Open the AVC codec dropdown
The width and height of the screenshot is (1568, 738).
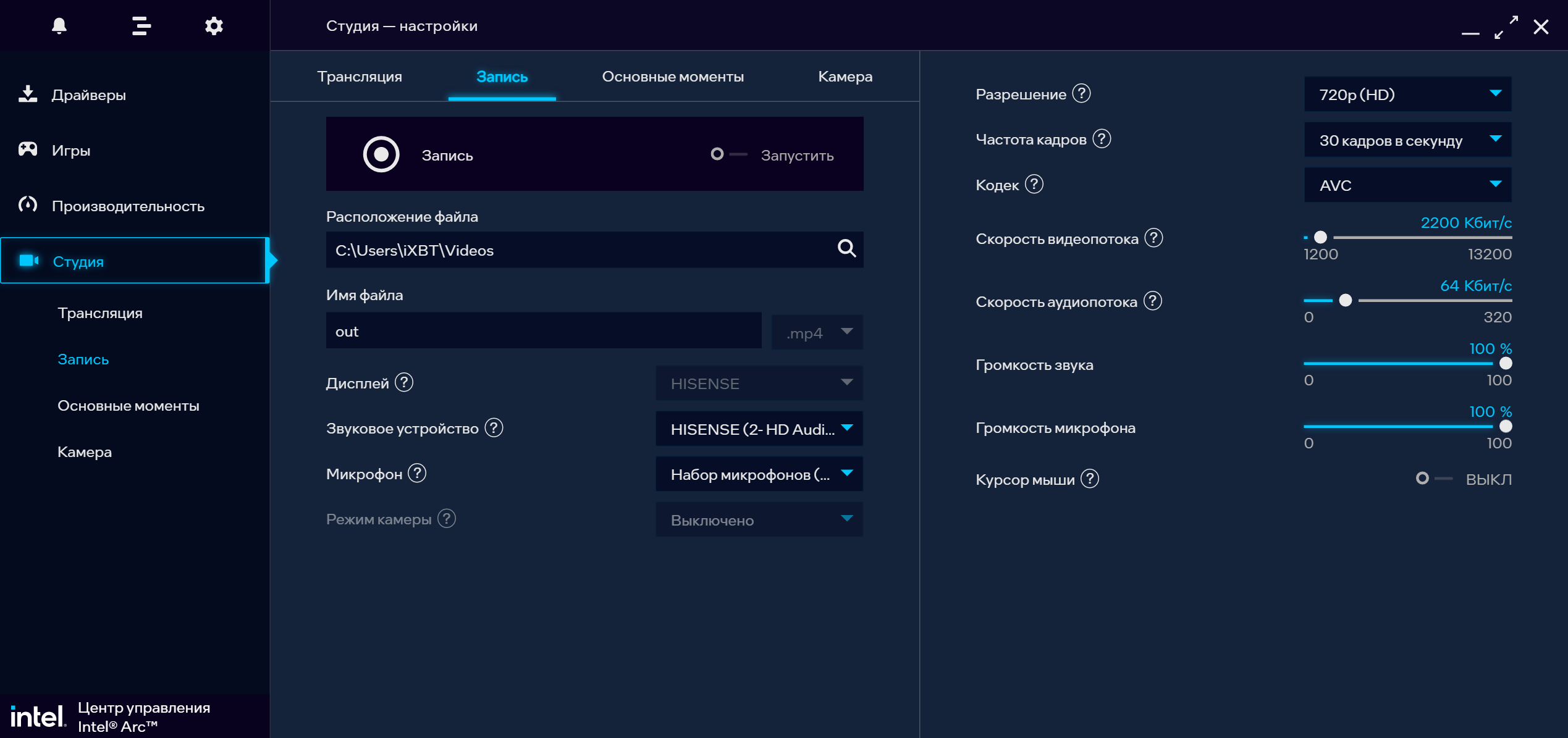(x=1407, y=185)
